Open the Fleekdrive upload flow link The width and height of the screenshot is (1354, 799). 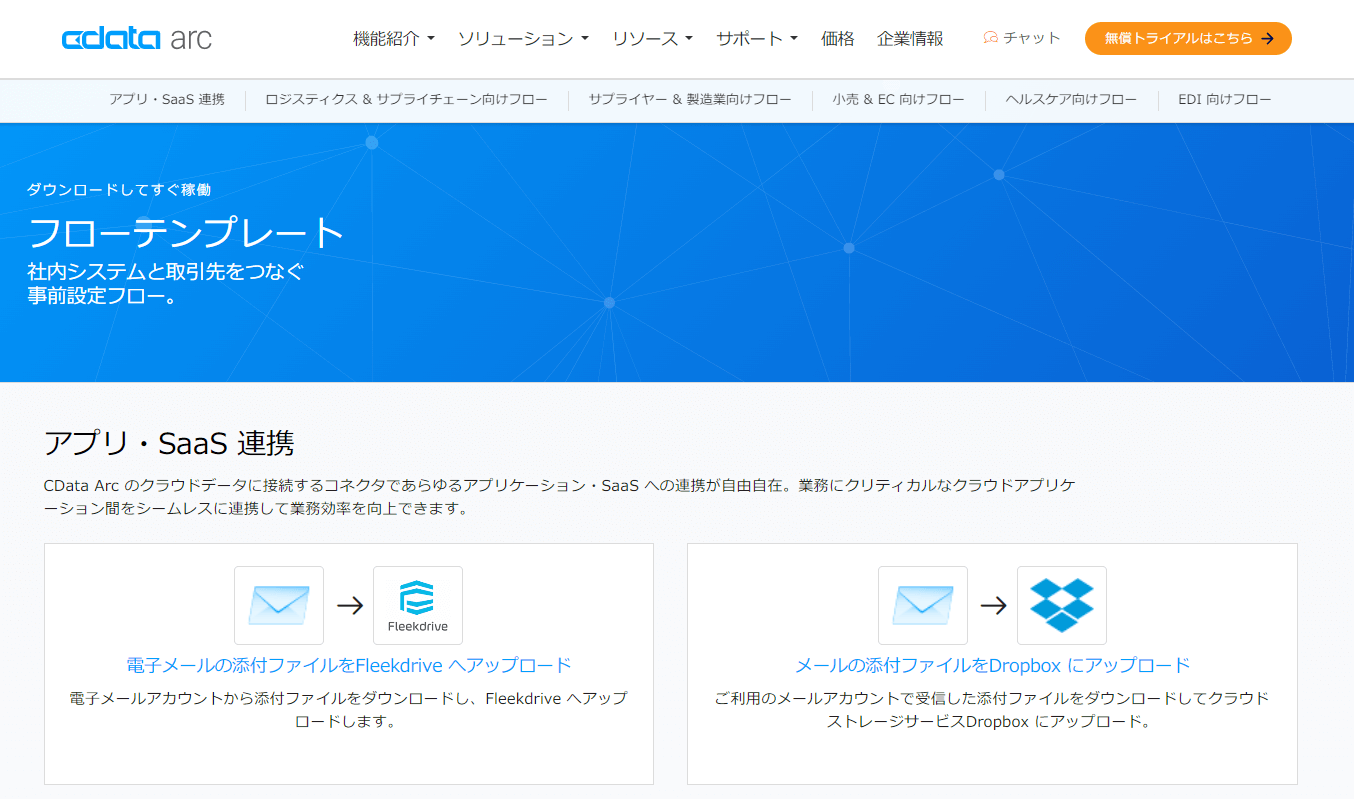click(347, 664)
